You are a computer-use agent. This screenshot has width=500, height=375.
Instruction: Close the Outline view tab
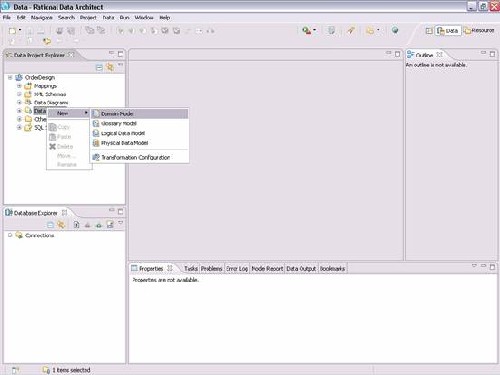(x=439, y=54)
